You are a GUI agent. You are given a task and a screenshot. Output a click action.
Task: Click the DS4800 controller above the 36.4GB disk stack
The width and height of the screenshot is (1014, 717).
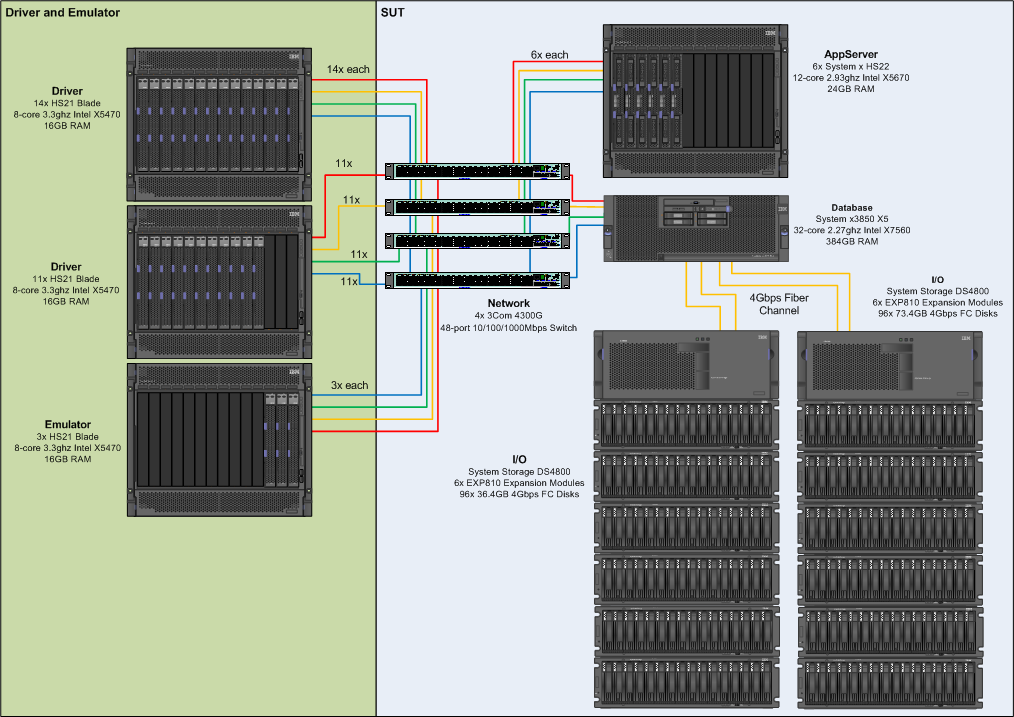[686, 365]
